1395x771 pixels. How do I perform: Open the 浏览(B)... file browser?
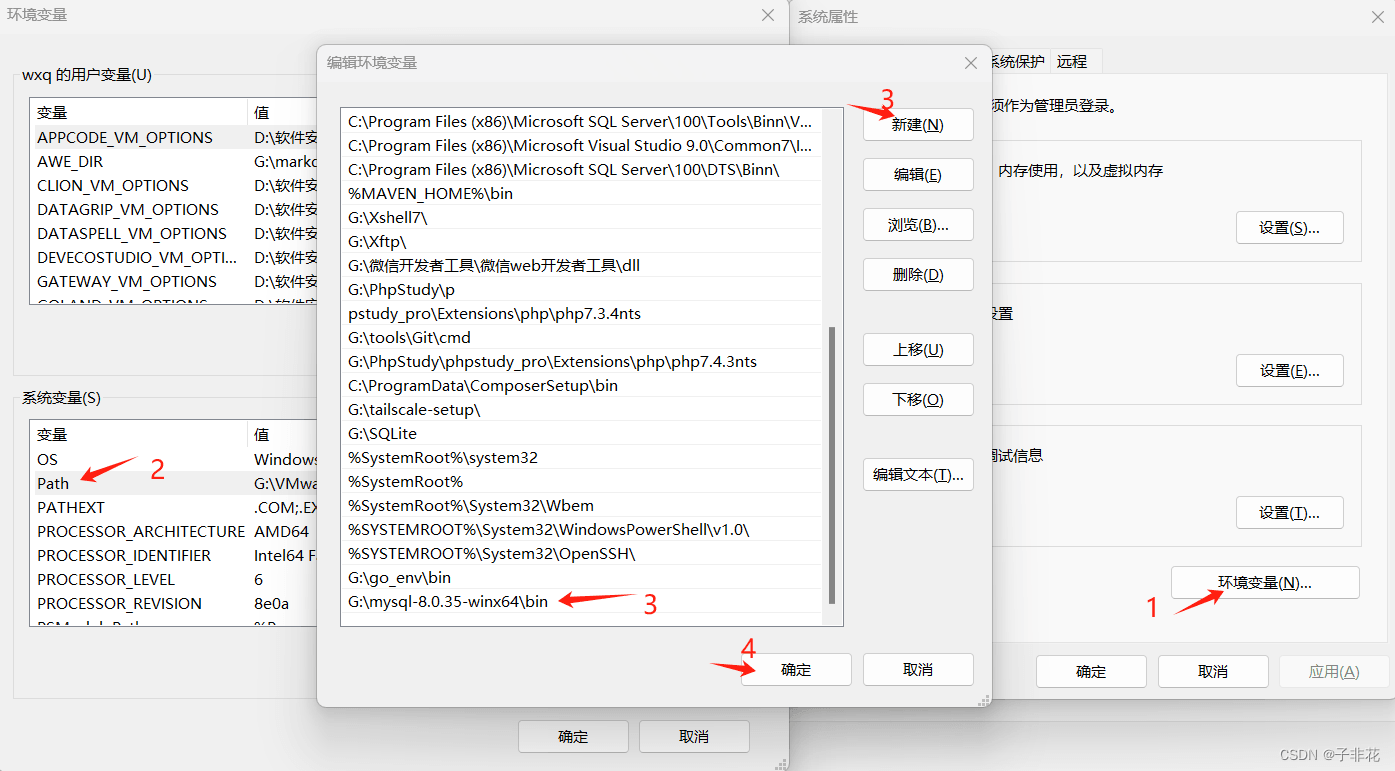point(918,224)
